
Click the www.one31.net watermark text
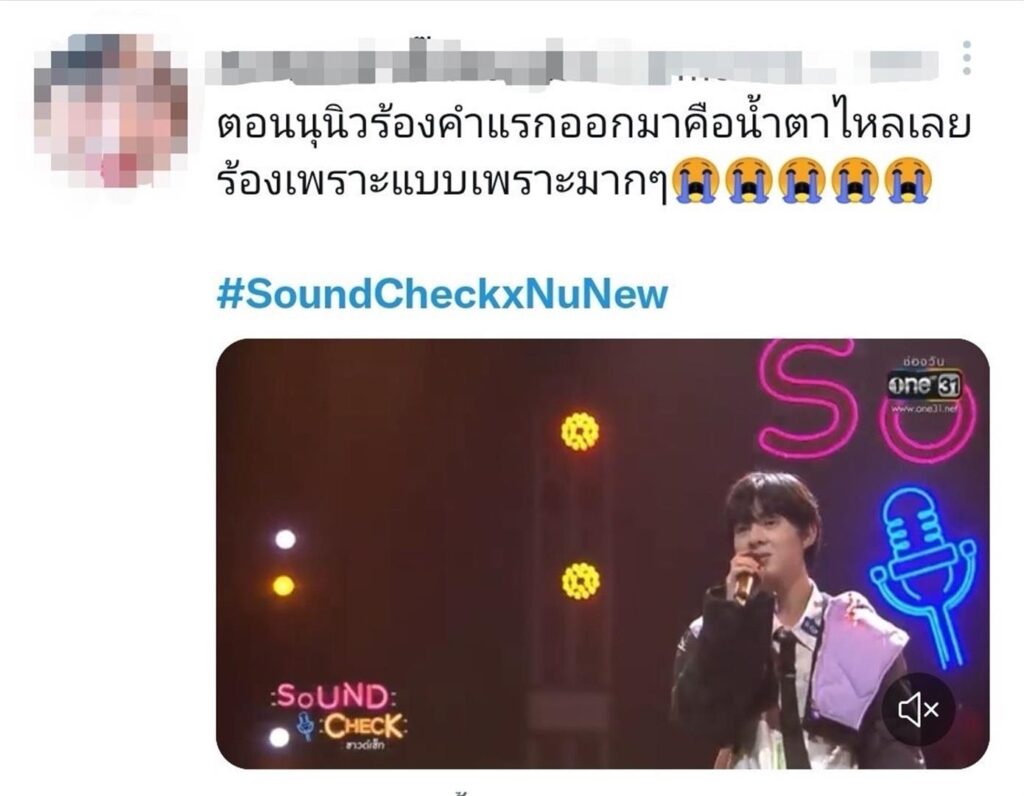pyautogui.click(x=925, y=408)
